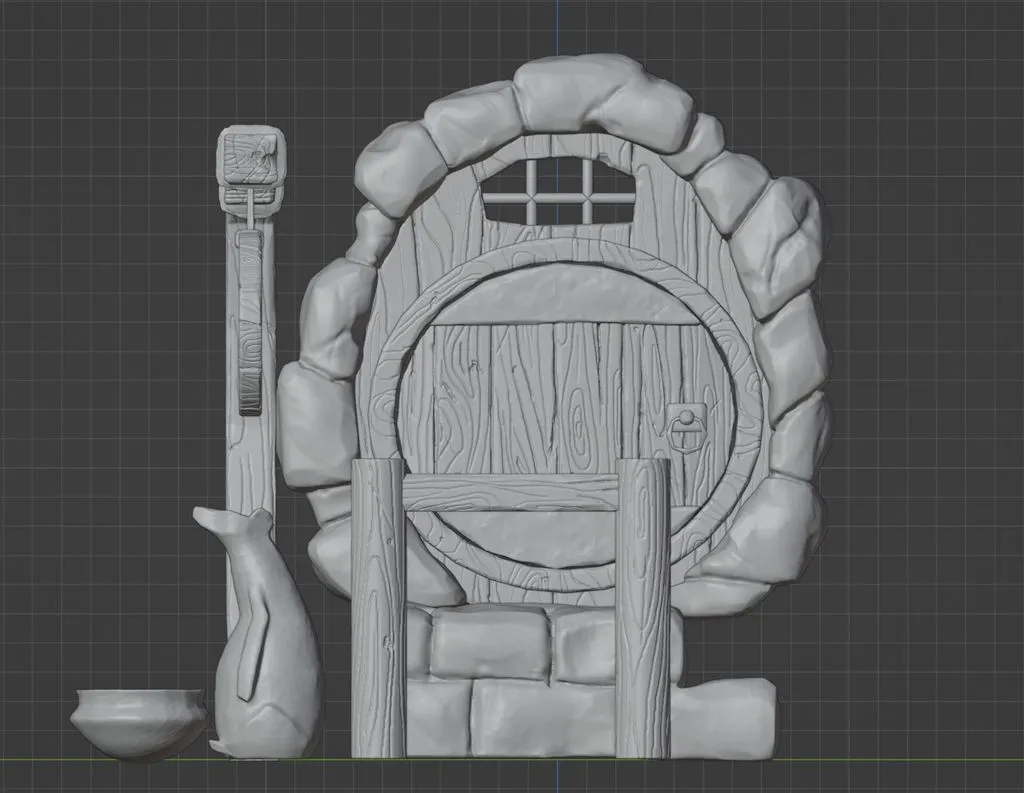Select the door knocker ring handle
Viewport: 1024px width, 793px height.
684,427
